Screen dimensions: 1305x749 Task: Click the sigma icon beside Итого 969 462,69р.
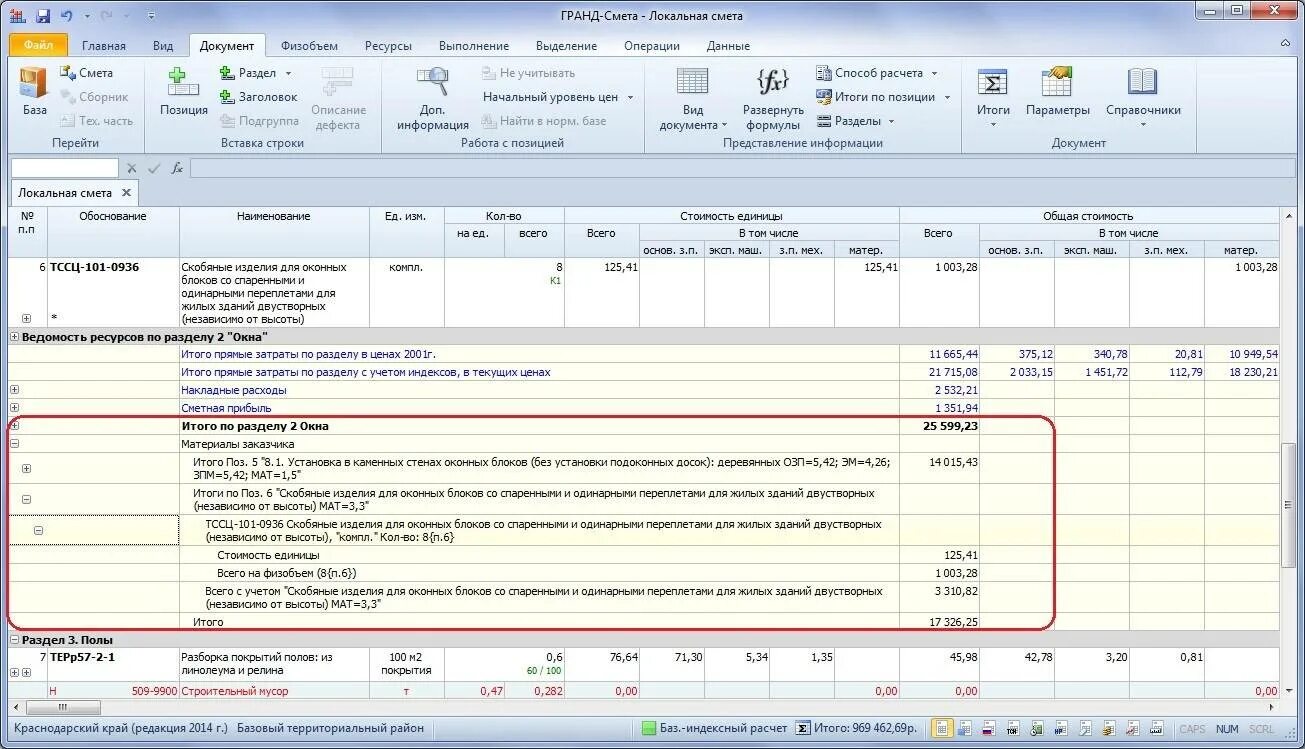point(802,729)
